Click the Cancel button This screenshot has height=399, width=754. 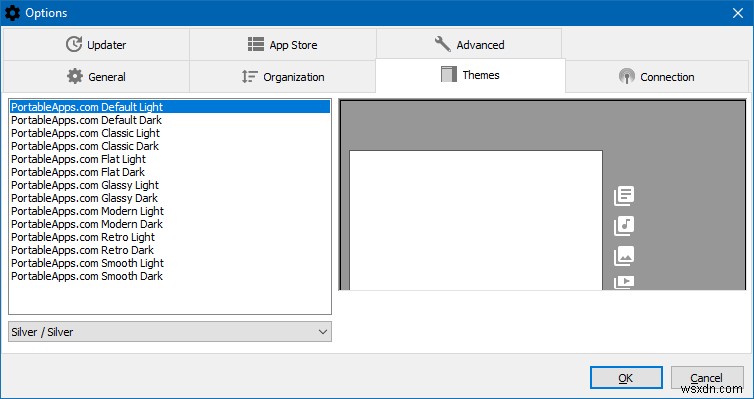coord(706,378)
